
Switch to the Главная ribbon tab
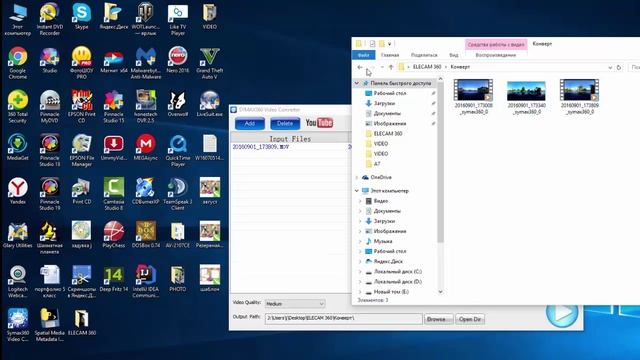pos(390,55)
